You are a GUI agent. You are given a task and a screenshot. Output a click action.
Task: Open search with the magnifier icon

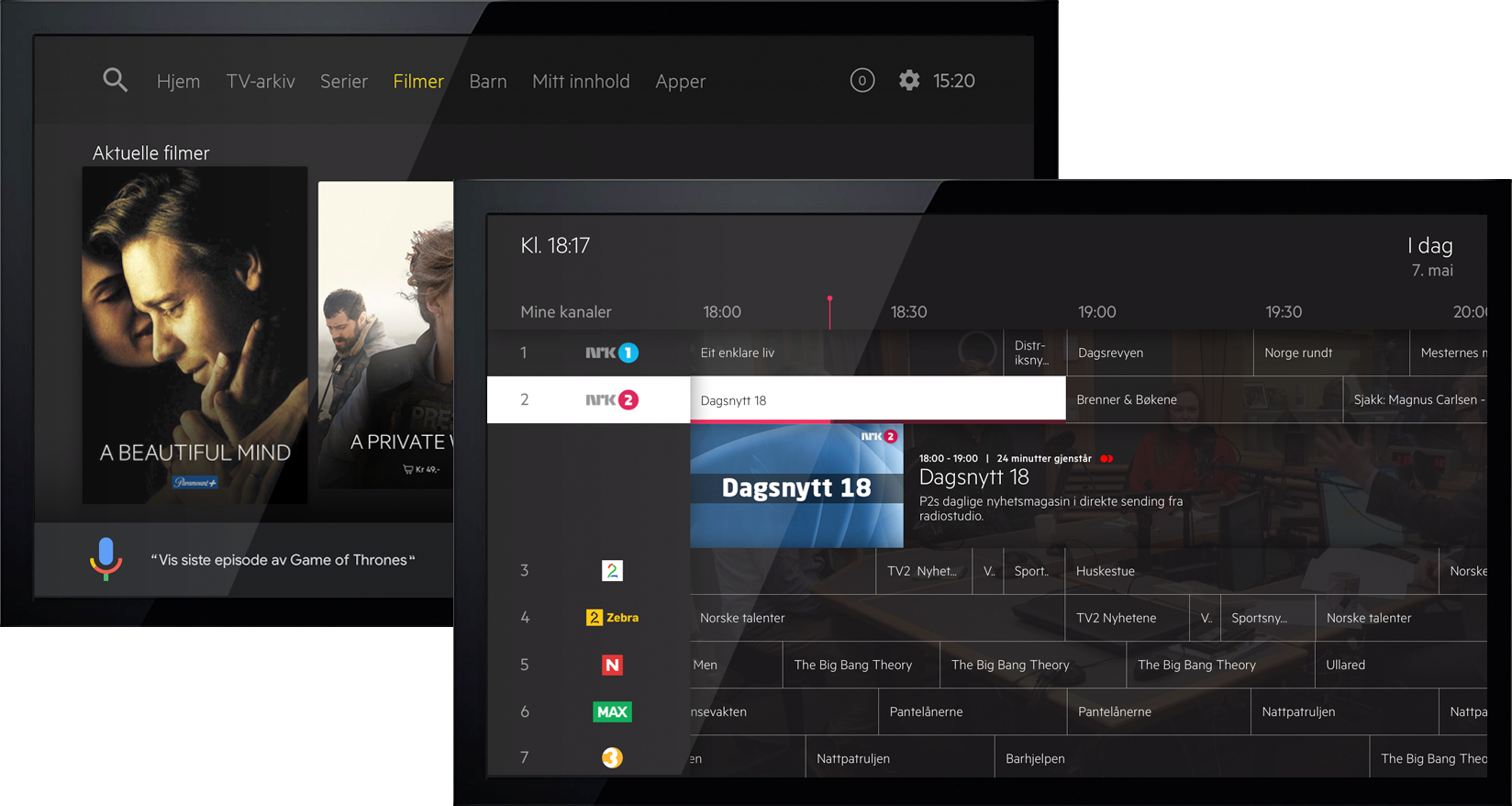[x=115, y=80]
